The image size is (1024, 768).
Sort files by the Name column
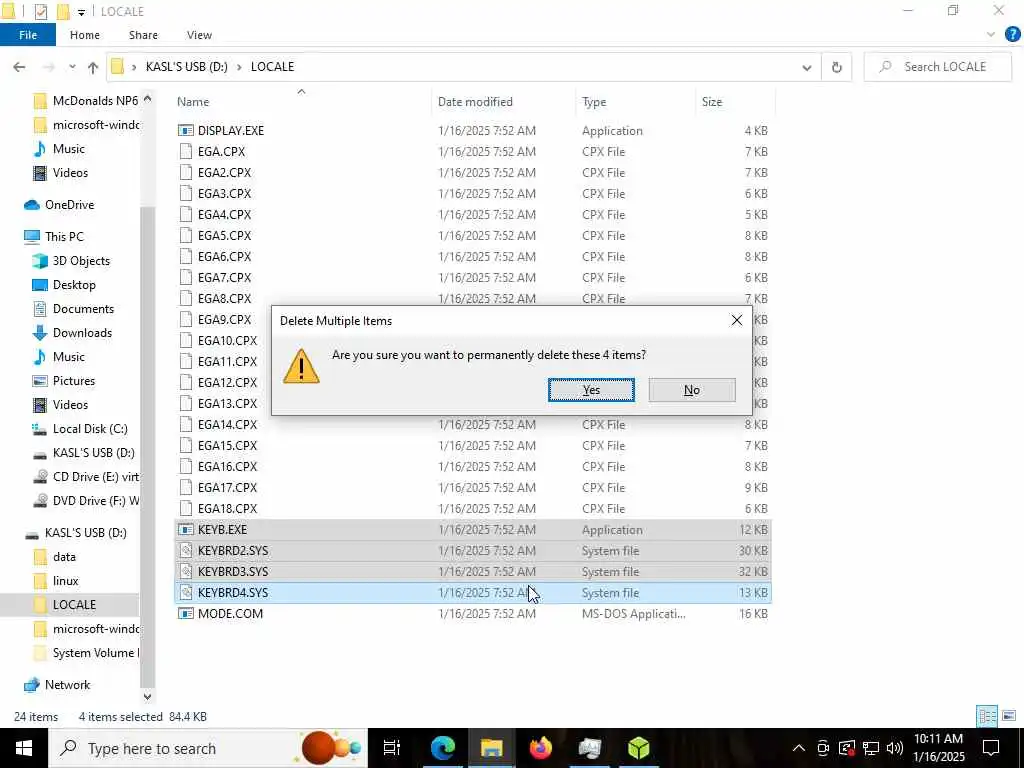[193, 102]
